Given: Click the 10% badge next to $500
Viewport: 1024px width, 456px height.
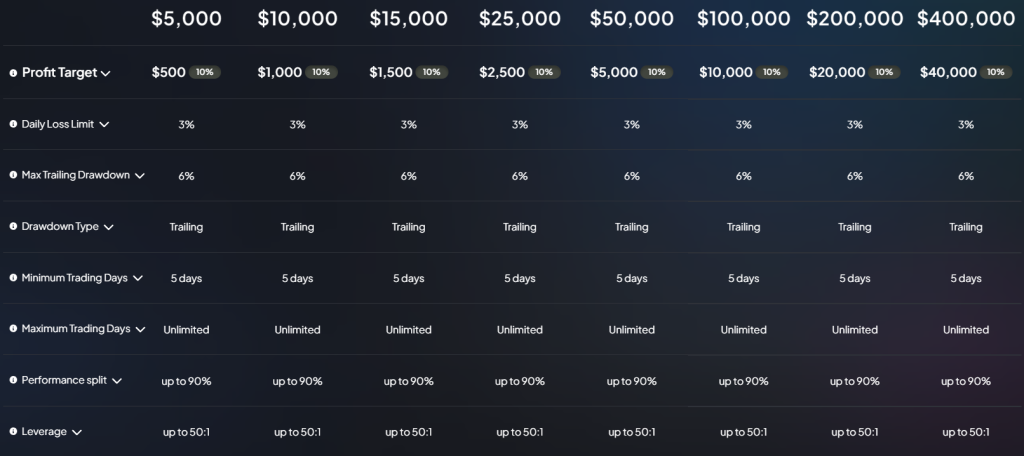Looking at the screenshot, I should (x=205, y=73).
